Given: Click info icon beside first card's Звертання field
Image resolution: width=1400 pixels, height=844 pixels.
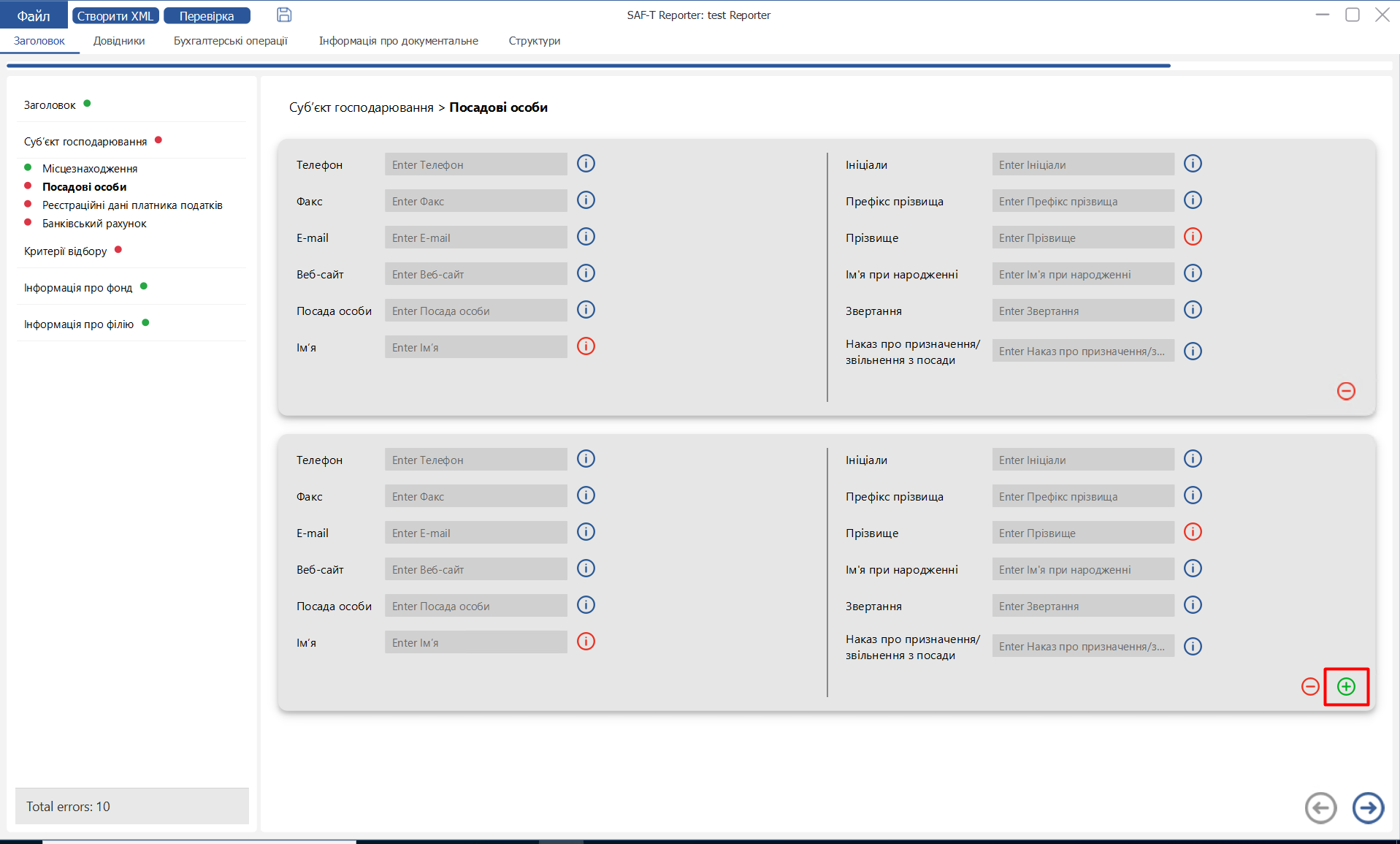Looking at the screenshot, I should [1193, 310].
